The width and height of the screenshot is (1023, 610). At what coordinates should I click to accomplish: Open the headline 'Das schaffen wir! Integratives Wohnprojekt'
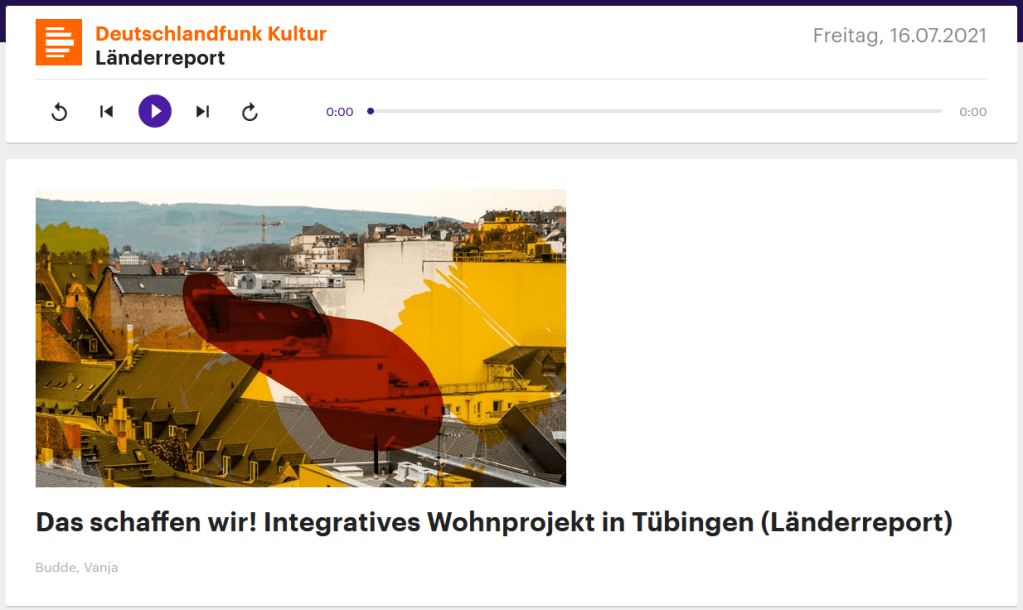(494, 522)
